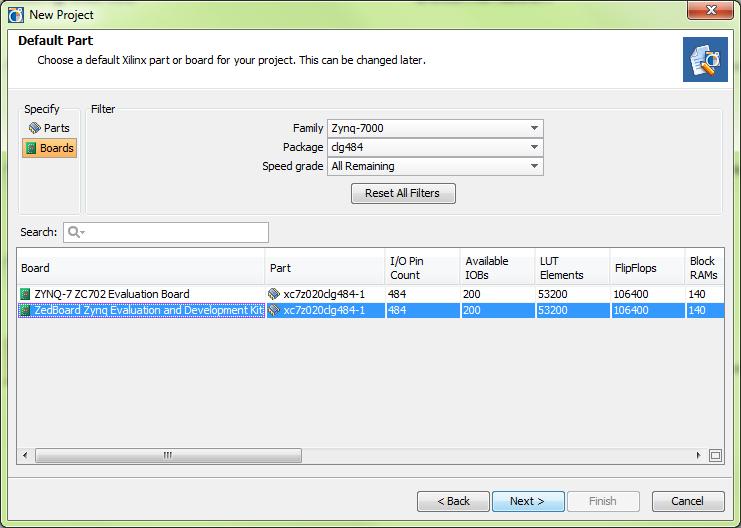Close the New Project dialog
Image resolution: width=741 pixels, height=528 pixels.
[710, 10]
